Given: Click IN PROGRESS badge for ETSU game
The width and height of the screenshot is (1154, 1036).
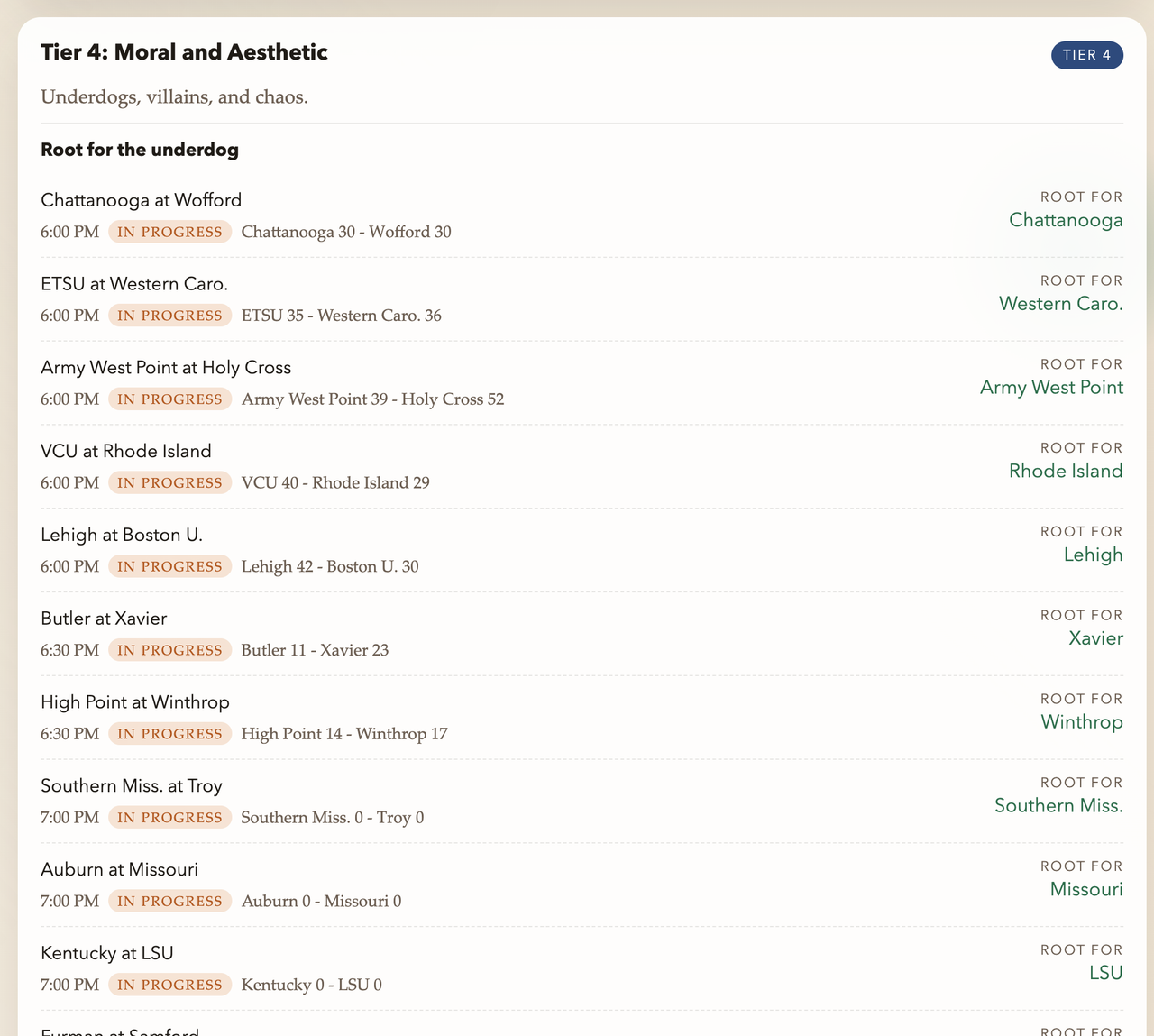Looking at the screenshot, I should [x=170, y=316].
